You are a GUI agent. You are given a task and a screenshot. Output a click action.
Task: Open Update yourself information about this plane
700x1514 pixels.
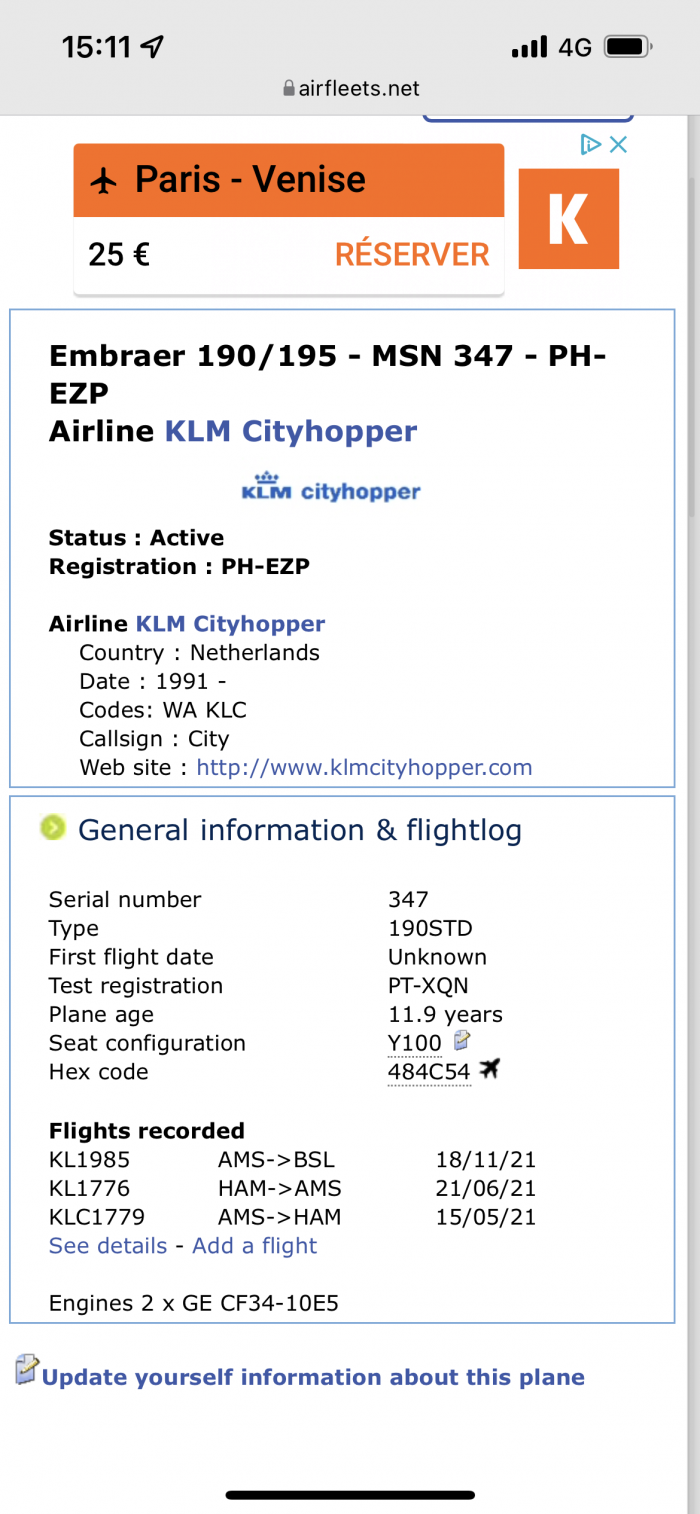coord(313,1377)
